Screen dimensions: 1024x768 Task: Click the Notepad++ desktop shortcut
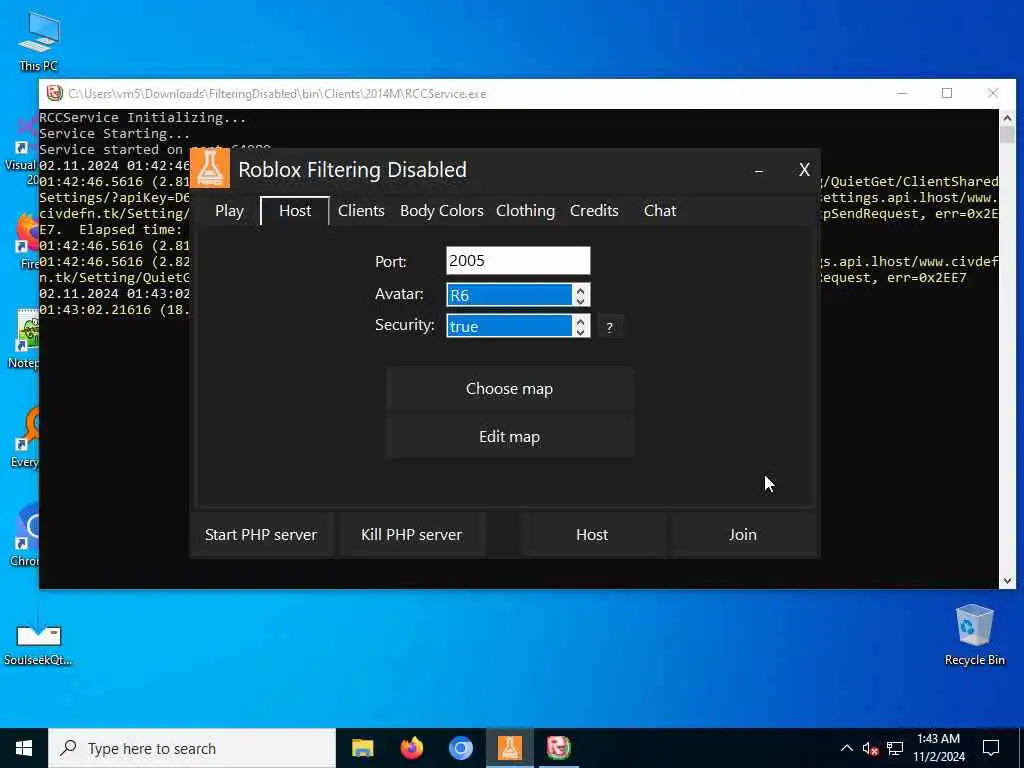coord(25,339)
